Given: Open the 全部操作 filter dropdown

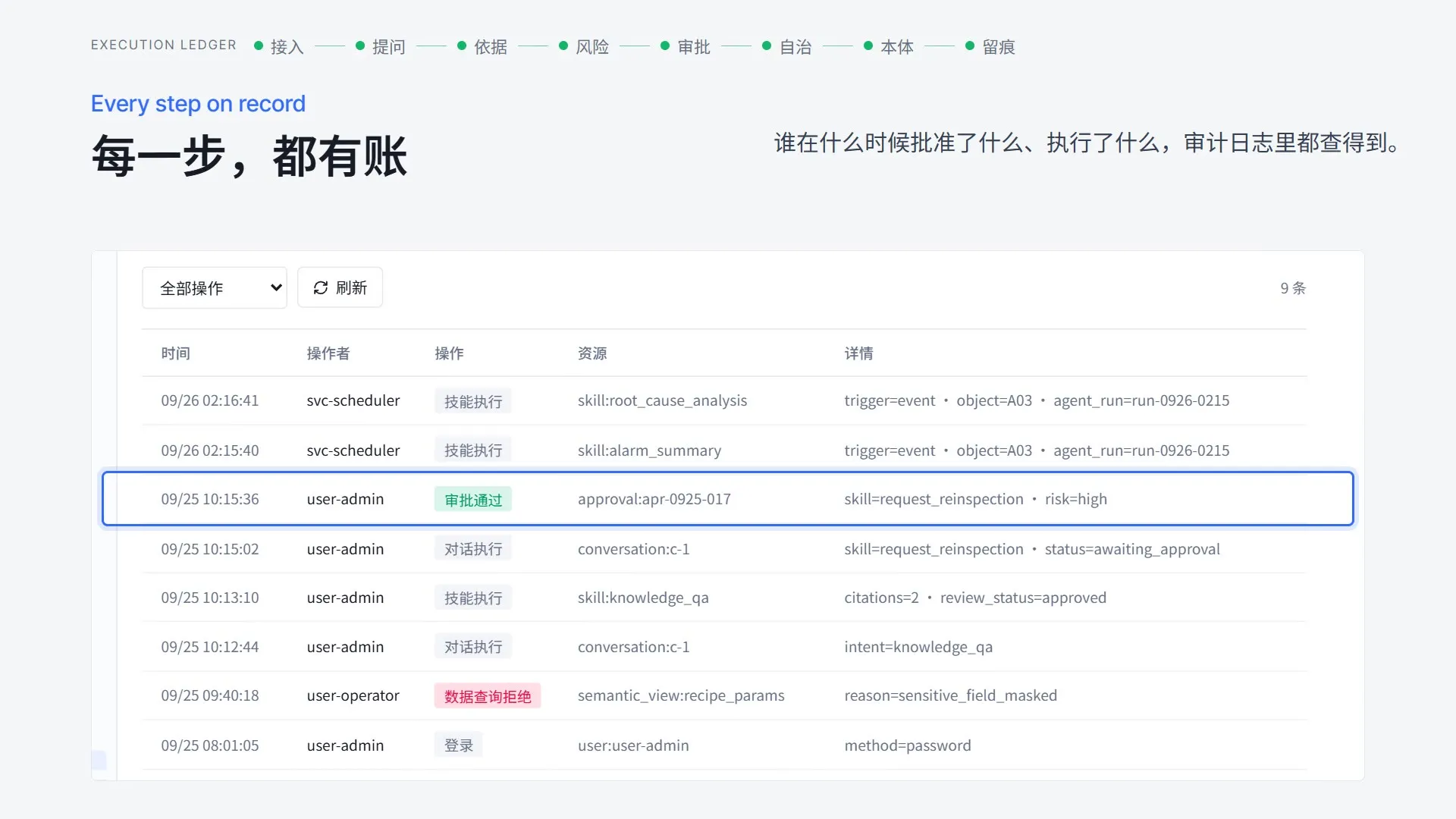Looking at the screenshot, I should (215, 287).
